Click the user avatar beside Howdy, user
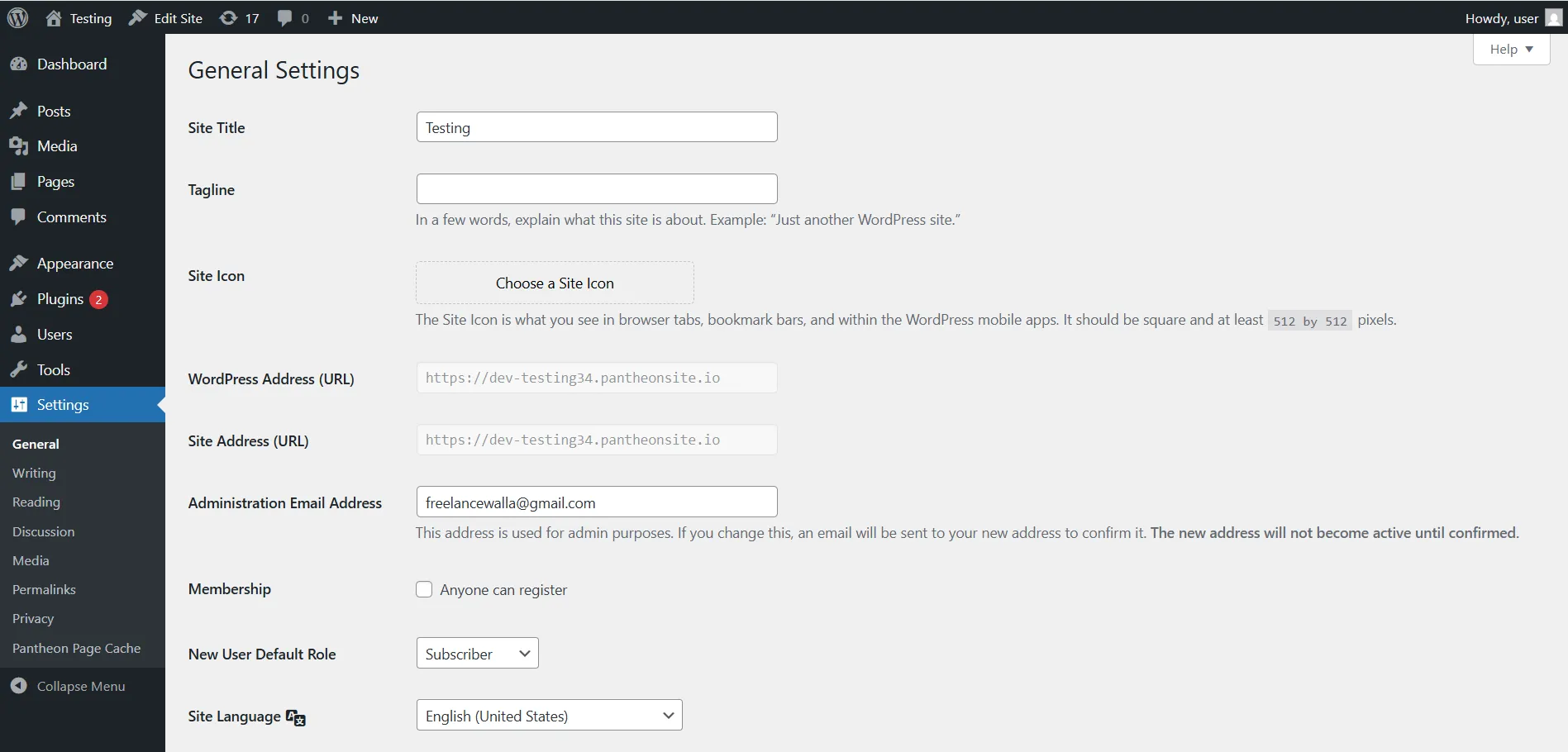1568x752 pixels. click(1553, 18)
